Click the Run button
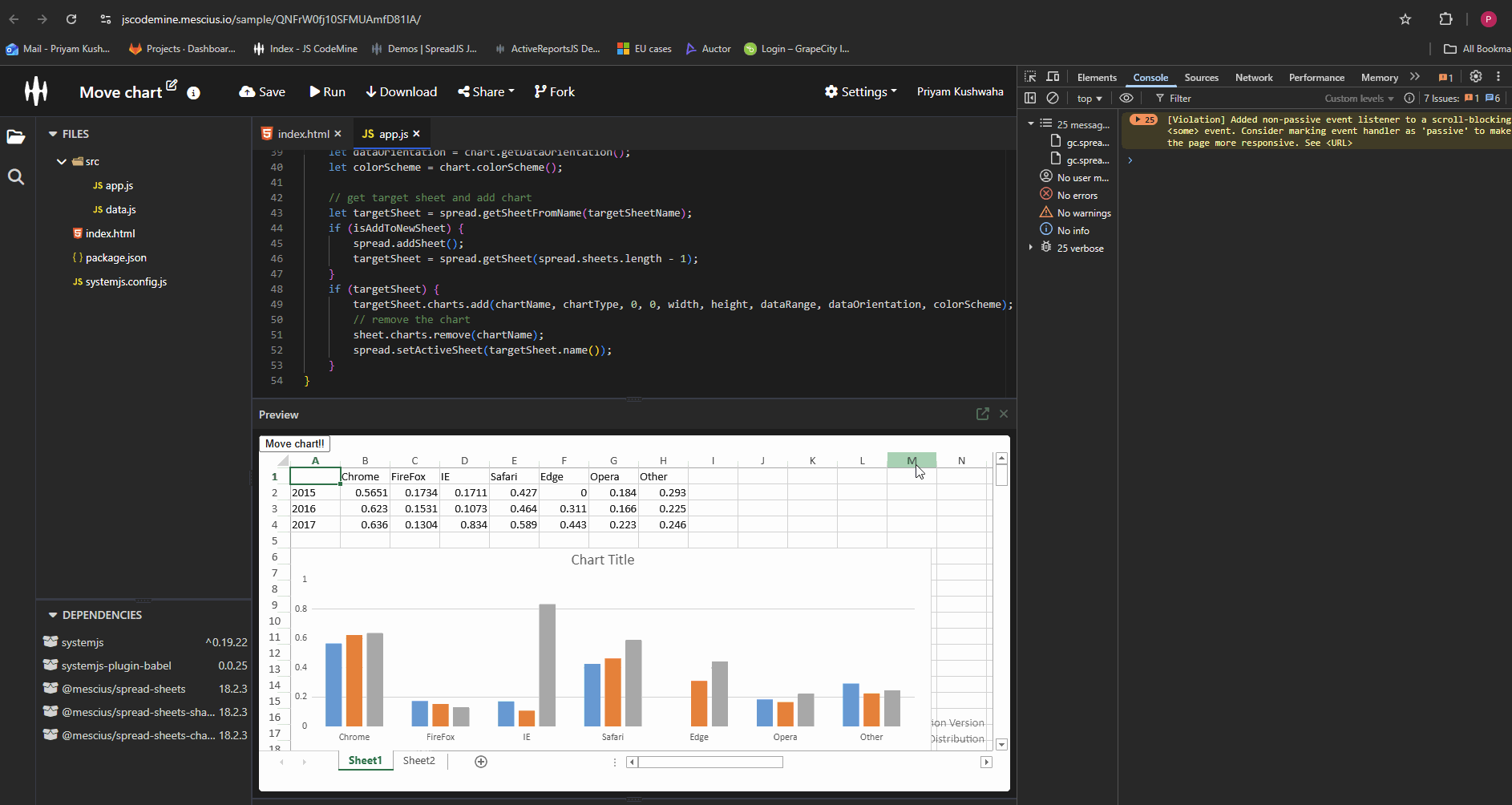The image size is (1512, 805). (327, 92)
